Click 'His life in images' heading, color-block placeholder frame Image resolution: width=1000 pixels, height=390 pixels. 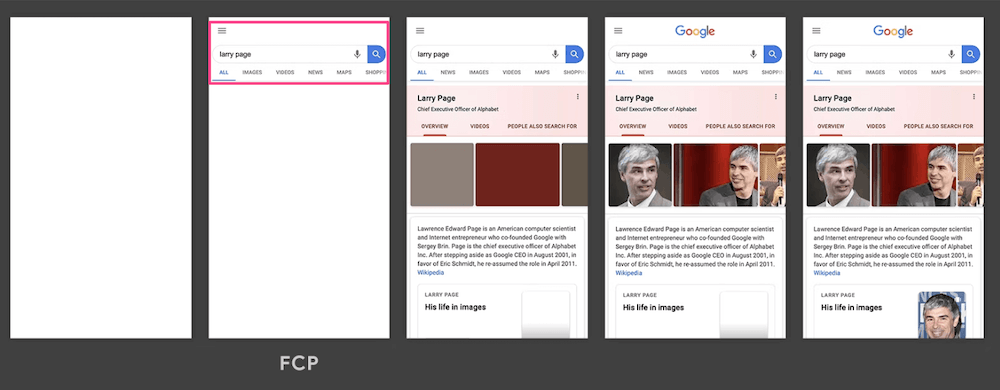(x=455, y=307)
